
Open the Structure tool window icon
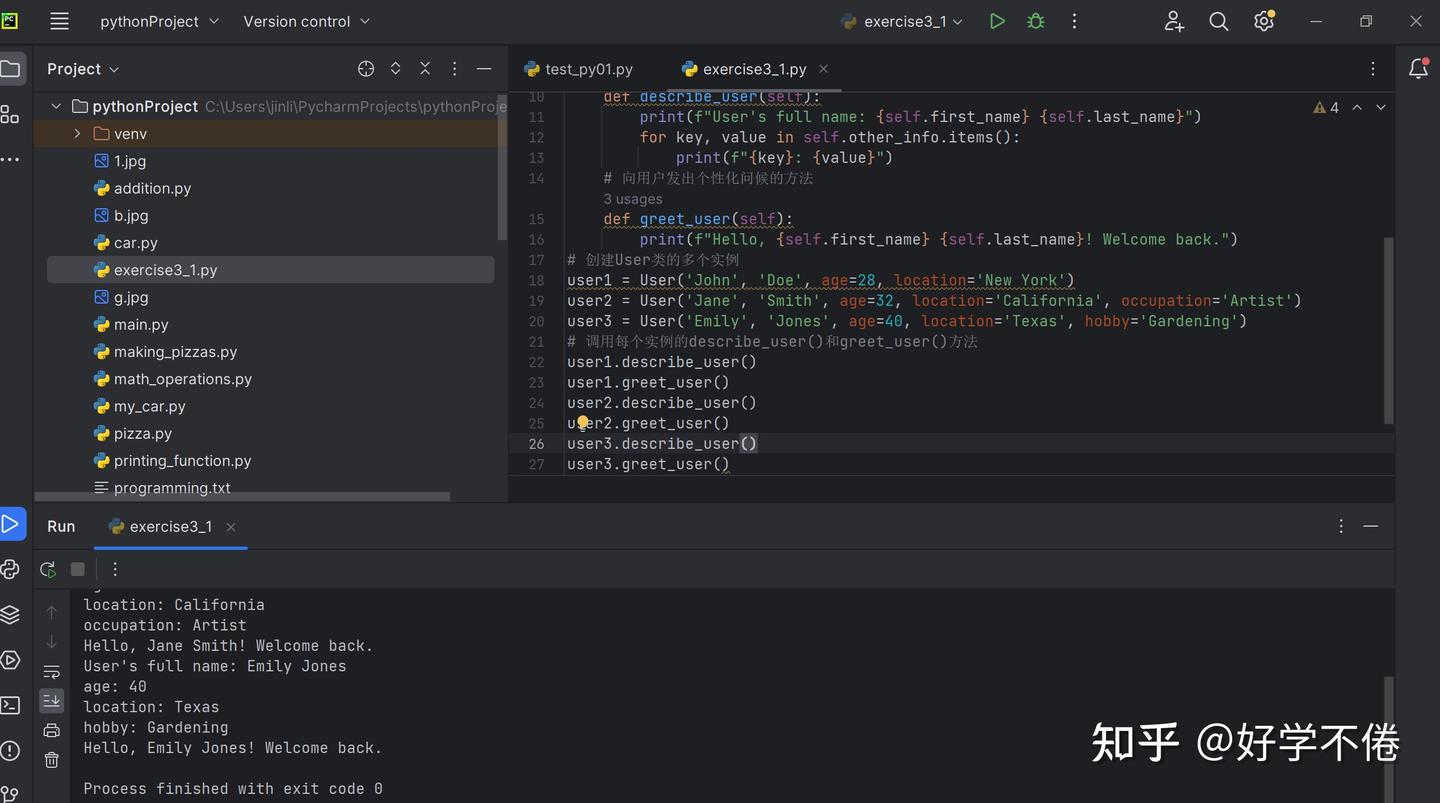(10, 114)
